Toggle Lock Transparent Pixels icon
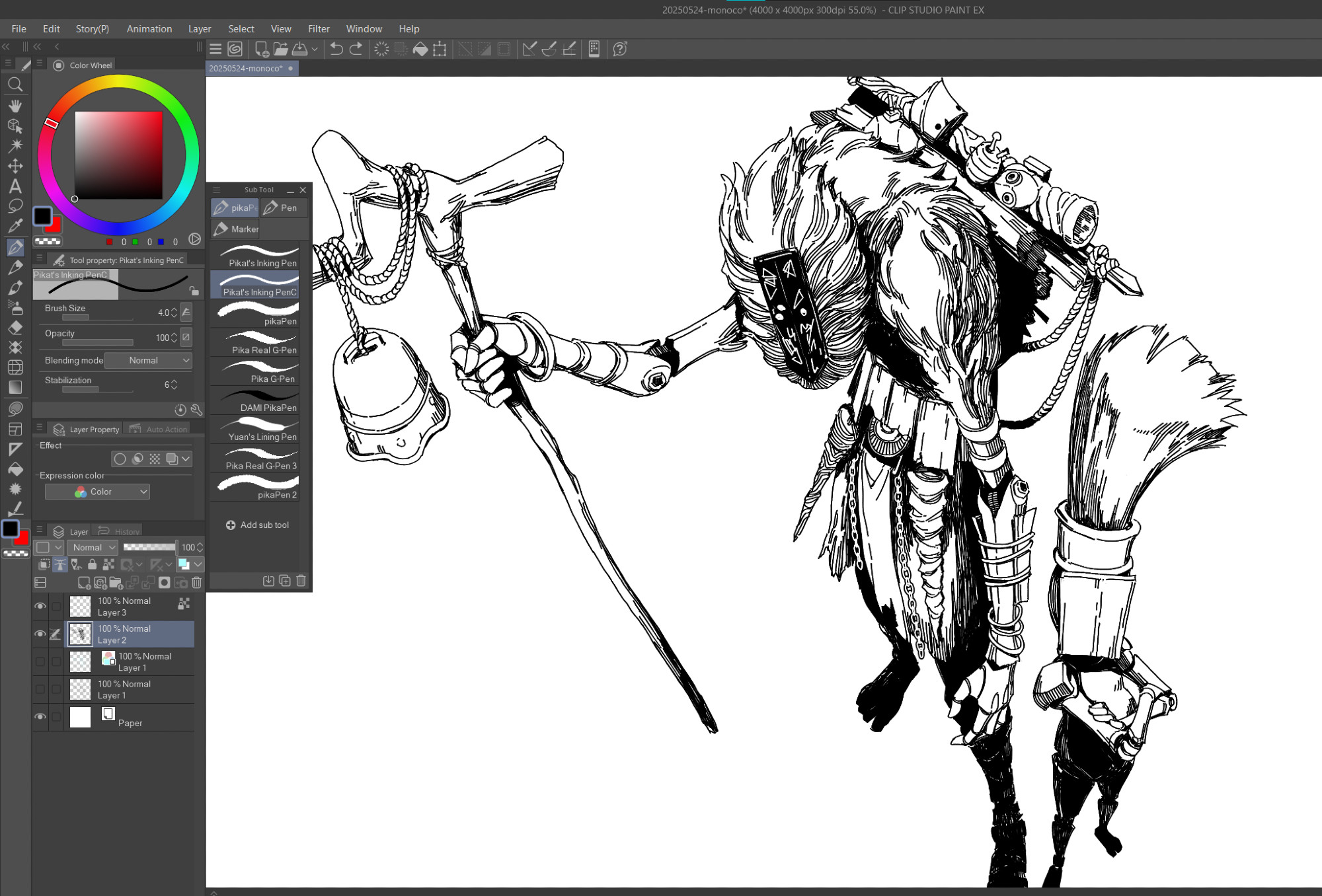Screen dimensions: 1322x896 point(108,564)
